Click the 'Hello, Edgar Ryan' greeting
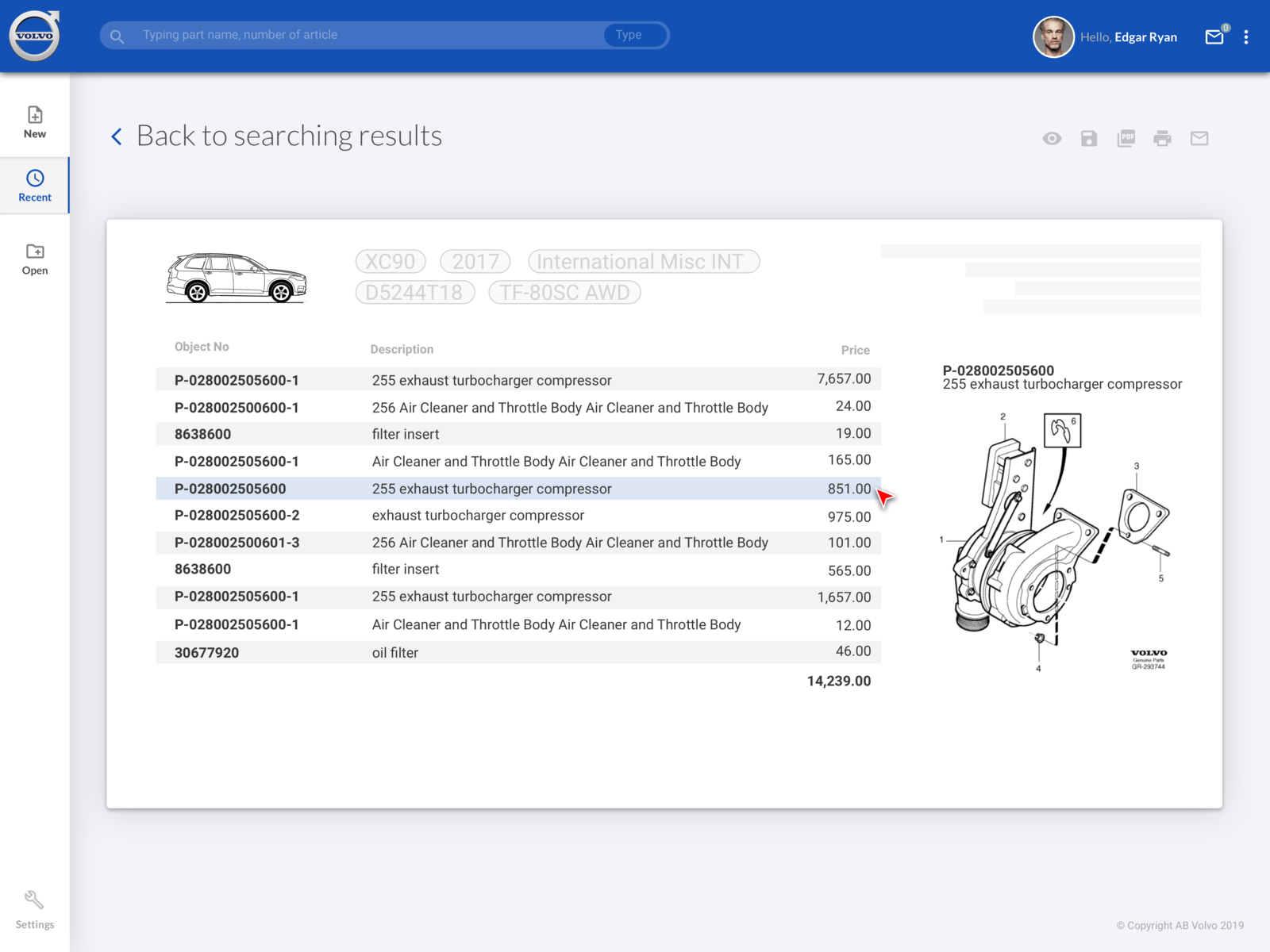 point(1129,37)
